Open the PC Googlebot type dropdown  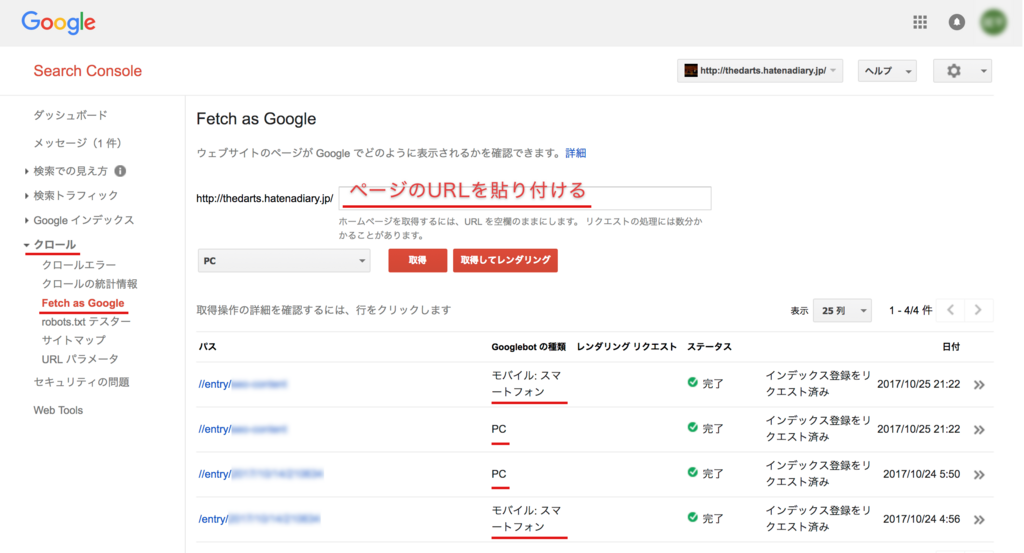click(x=283, y=261)
